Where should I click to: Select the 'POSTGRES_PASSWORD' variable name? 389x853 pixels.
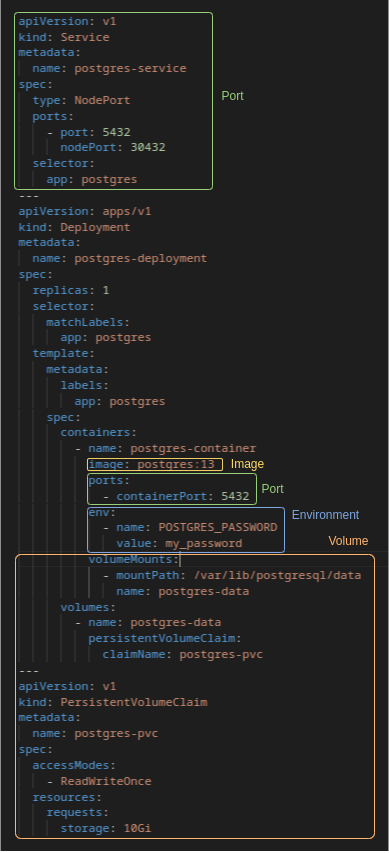tap(218, 528)
